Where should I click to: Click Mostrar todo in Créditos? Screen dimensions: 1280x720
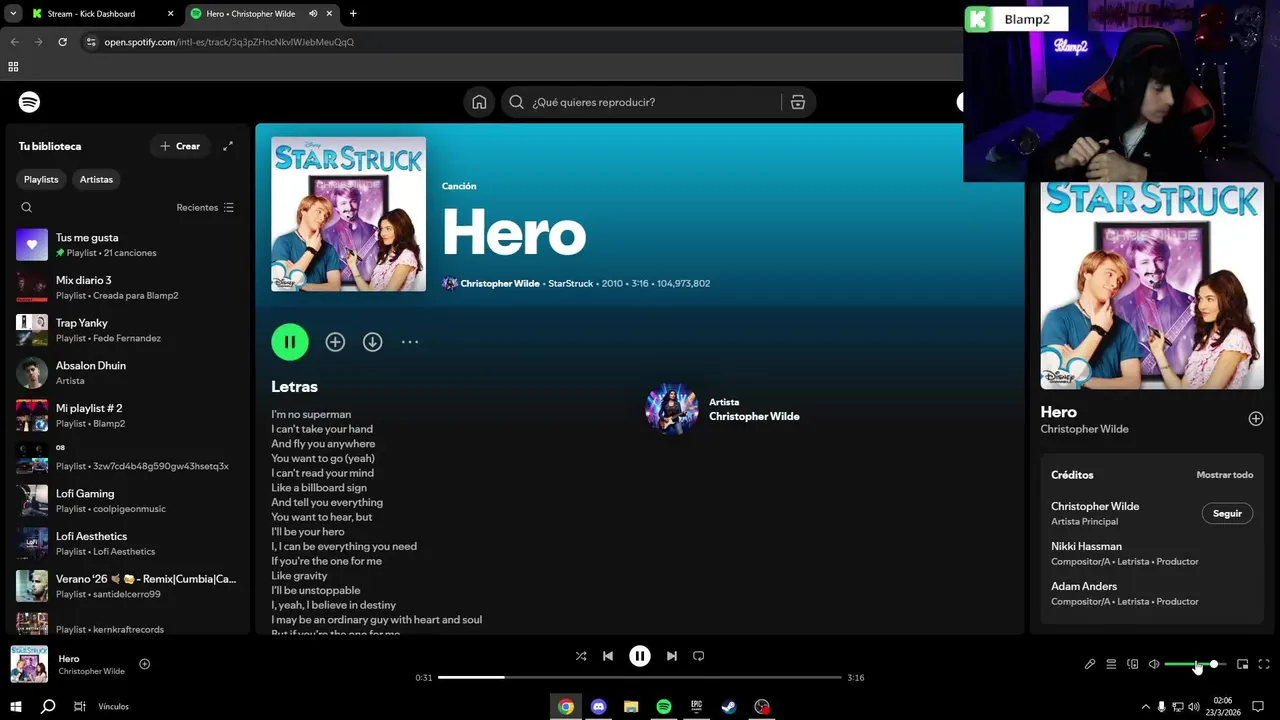click(x=1225, y=475)
